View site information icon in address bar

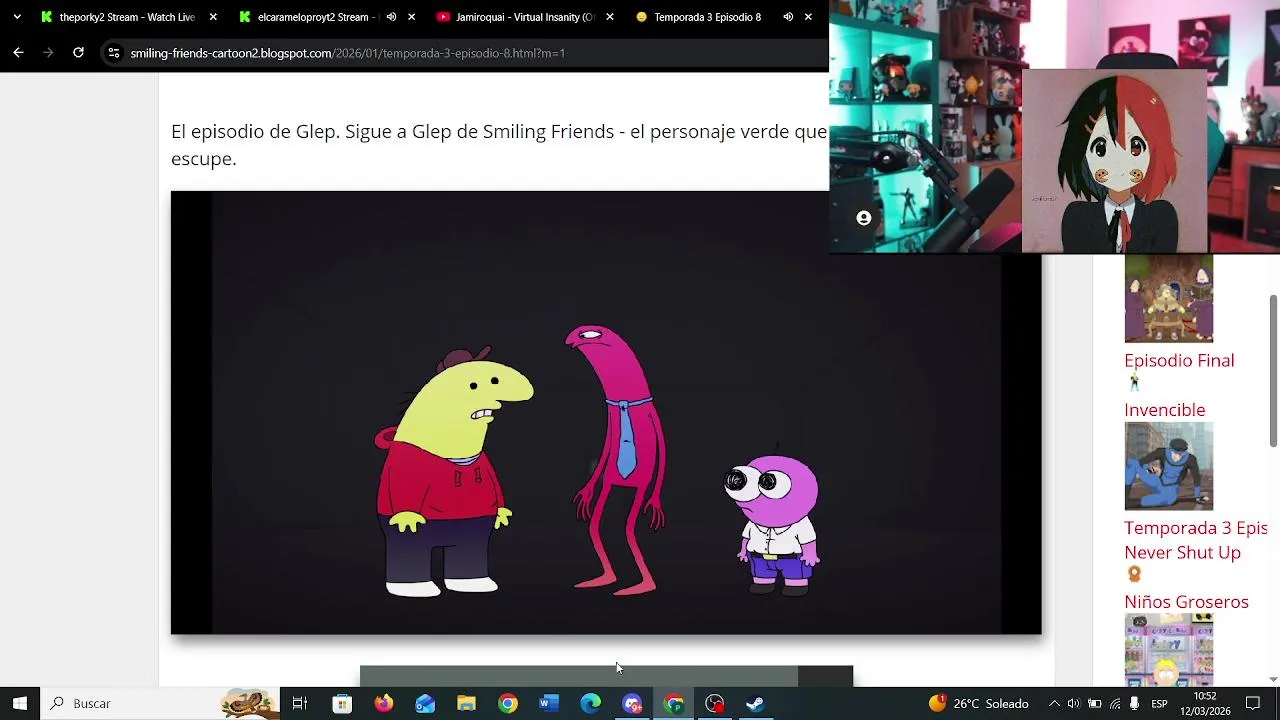[114, 53]
